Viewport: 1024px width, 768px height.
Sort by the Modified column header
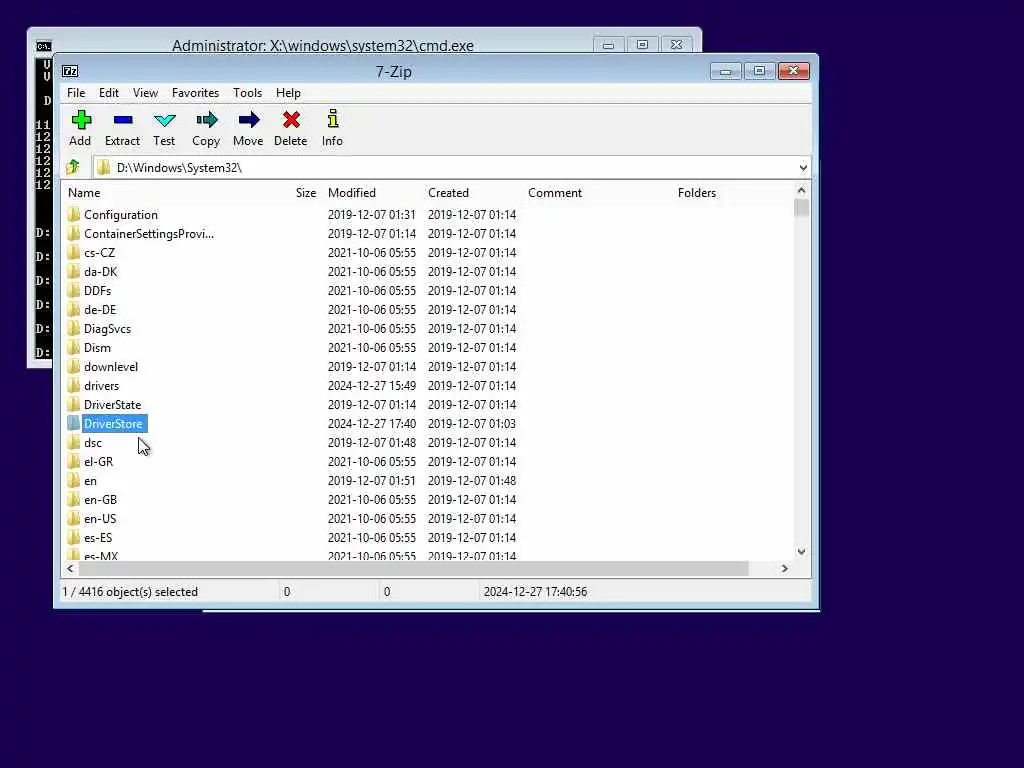(351, 193)
